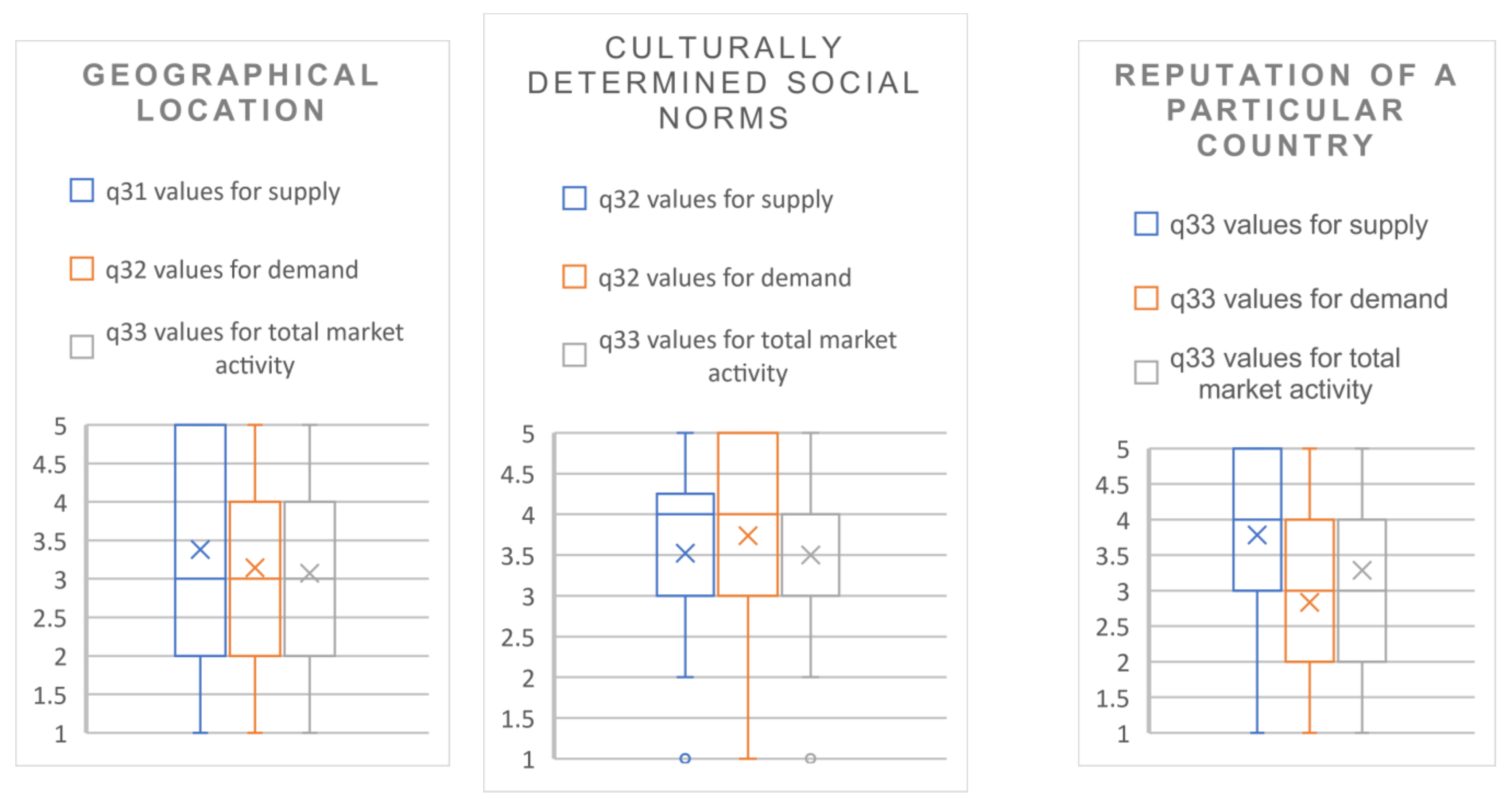Image resolution: width=1512 pixels, height=808 pixels.
Task: Click blue q32 supply legend swatch in Social Norms chart
Action: (x=574, y=198)
